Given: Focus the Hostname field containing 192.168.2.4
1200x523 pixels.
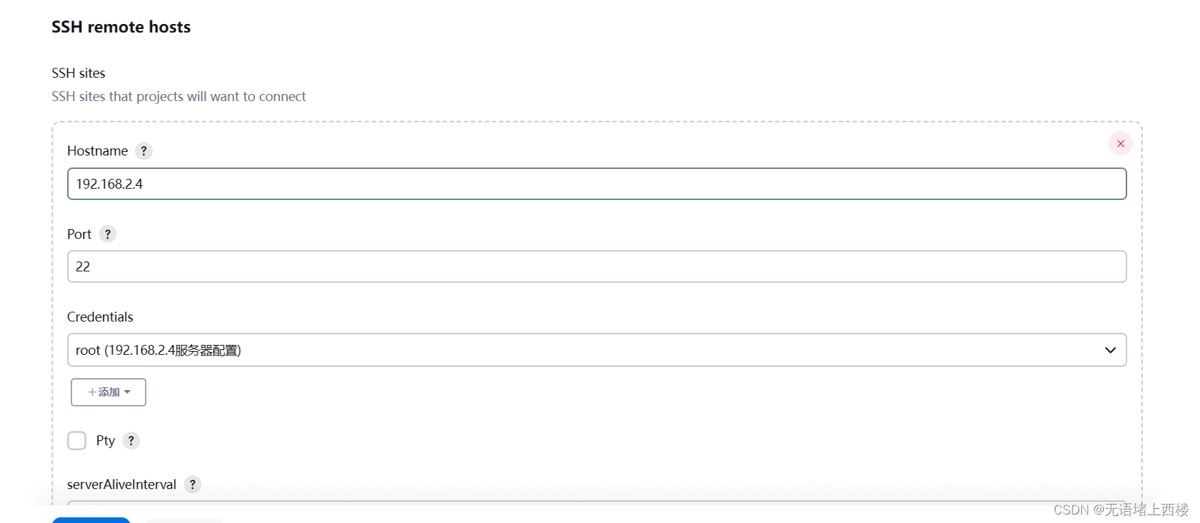Looking at the screenshot, I should (x=596, y=184).
